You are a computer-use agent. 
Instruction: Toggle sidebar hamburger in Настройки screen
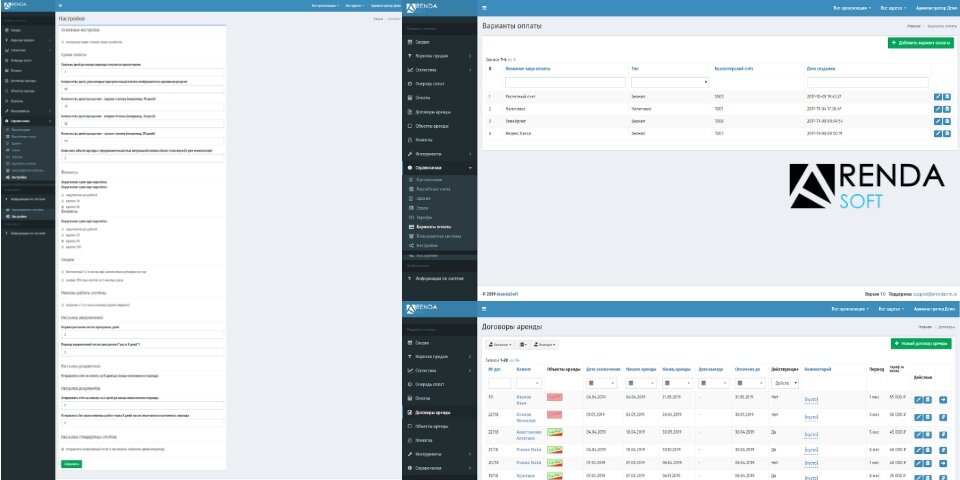(x=60, y=6)
